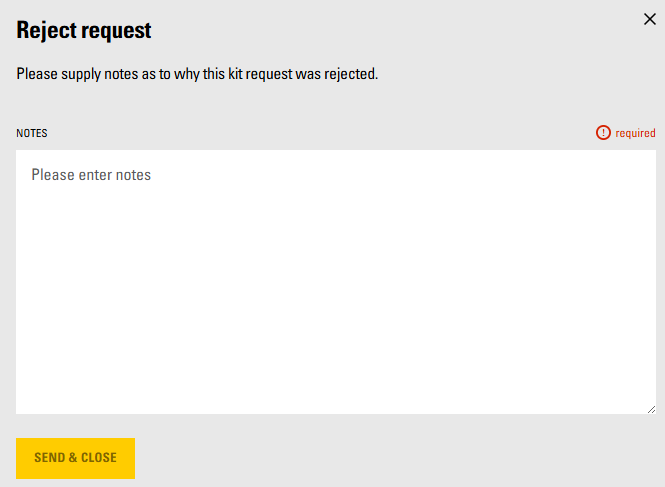Viewport: 665px width, 487px height.
Task: Select the "required" validation message
Action: 635,133
